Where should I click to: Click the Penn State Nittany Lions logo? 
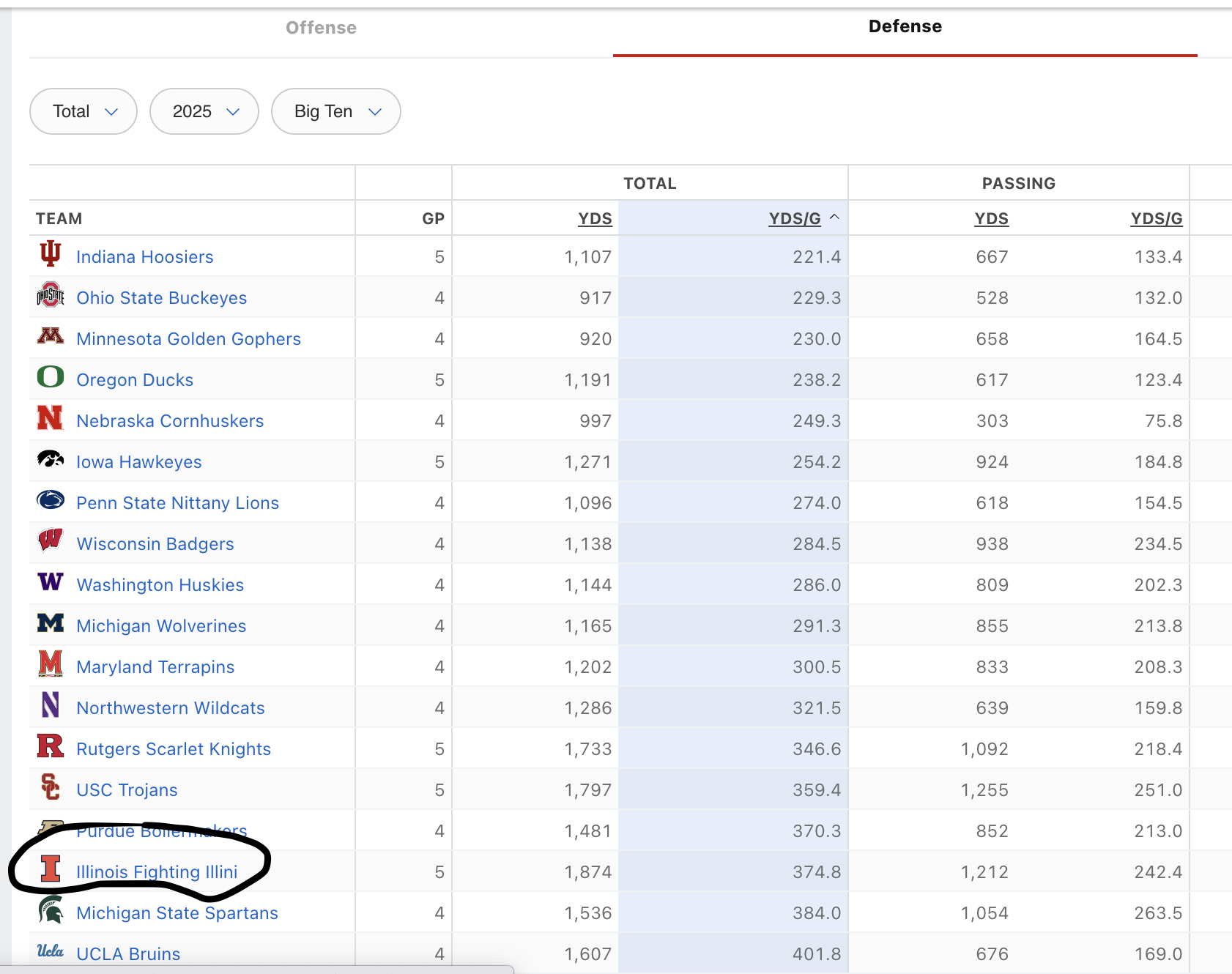50,500
